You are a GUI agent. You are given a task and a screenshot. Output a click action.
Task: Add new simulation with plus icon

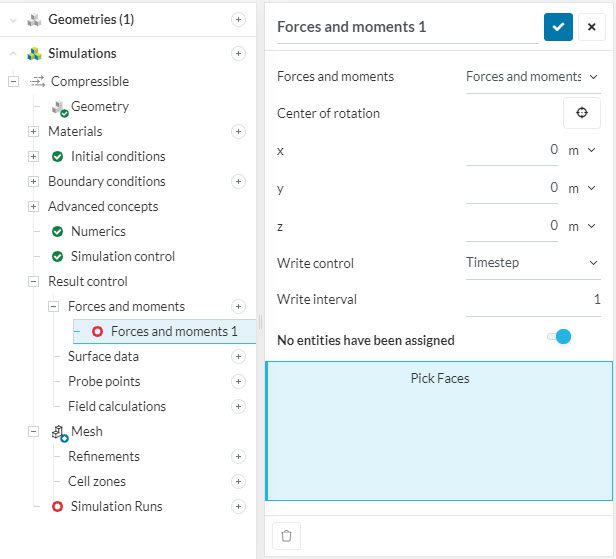pyautogui.click(x=238, y=53)
